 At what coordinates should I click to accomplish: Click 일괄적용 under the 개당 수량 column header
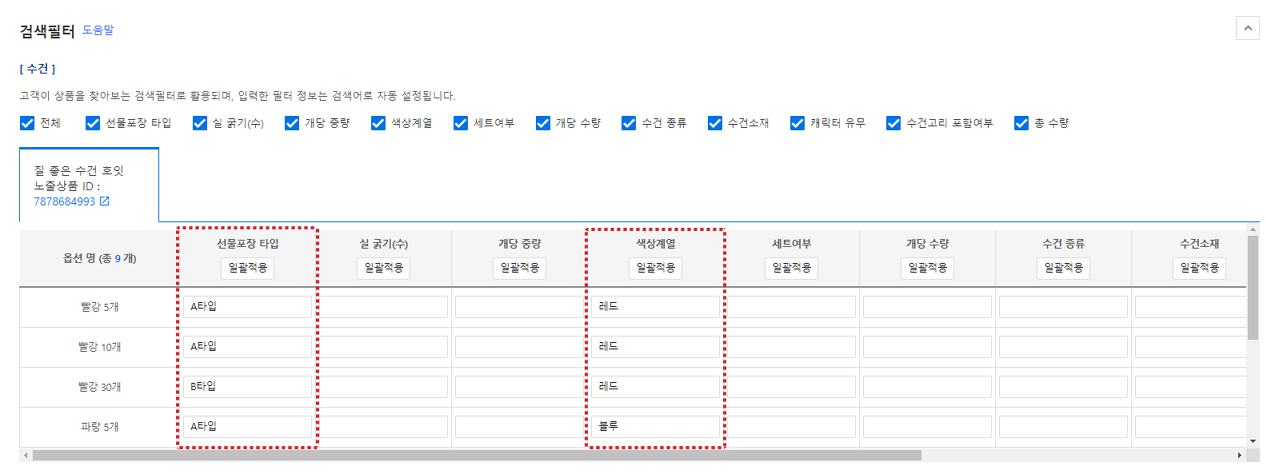(927, 268)
